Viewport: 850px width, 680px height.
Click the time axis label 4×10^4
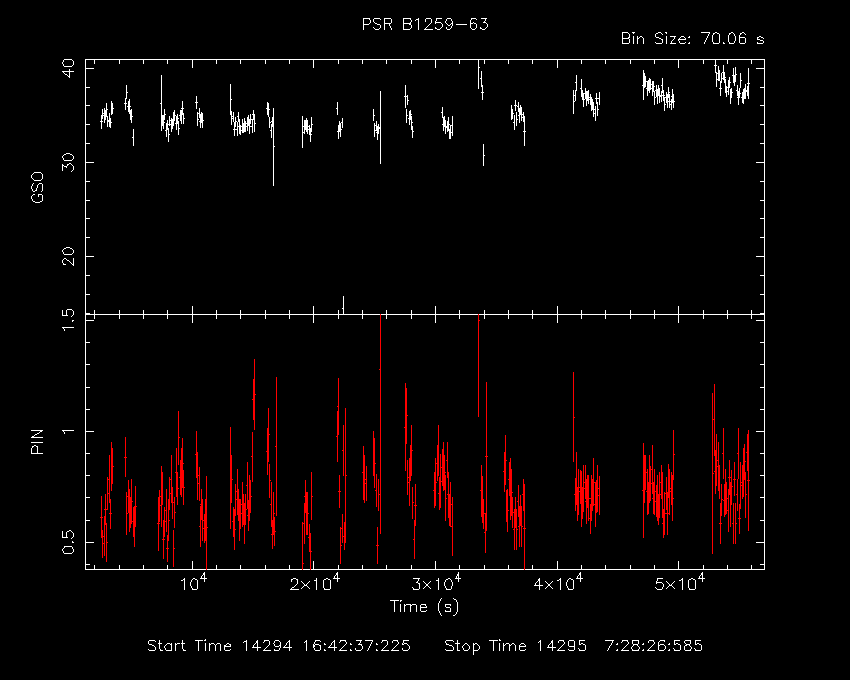point(557,582)
